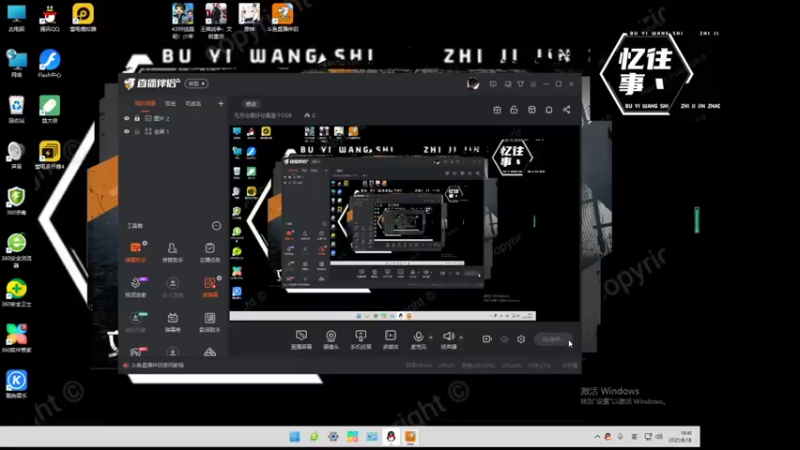Viewport: 800px width, 450px height.
Task: Open the 房管助手 tool
Action: [172, 252]
